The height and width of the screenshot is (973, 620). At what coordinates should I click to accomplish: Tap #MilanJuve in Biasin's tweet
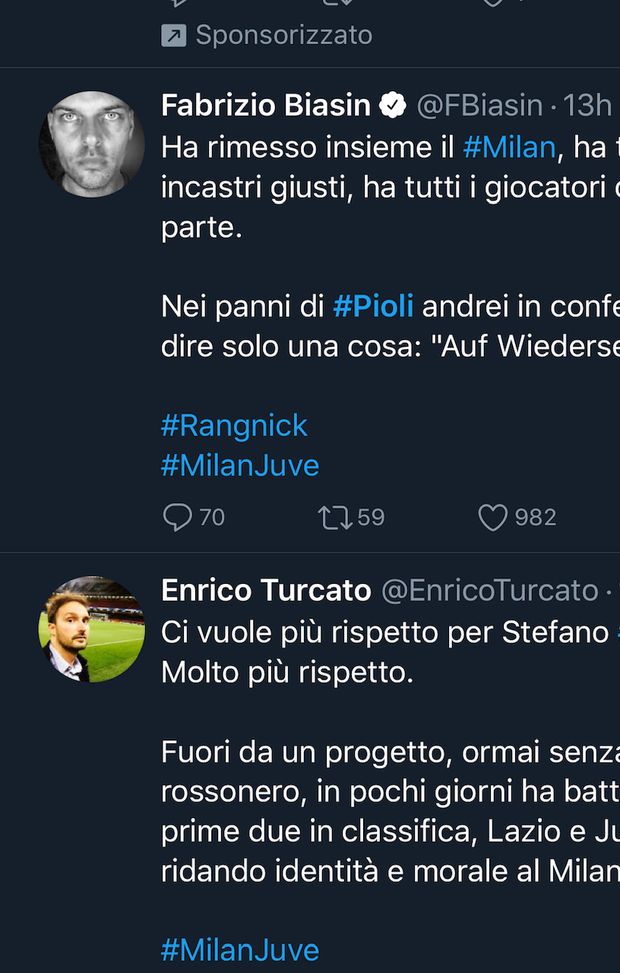240,465
